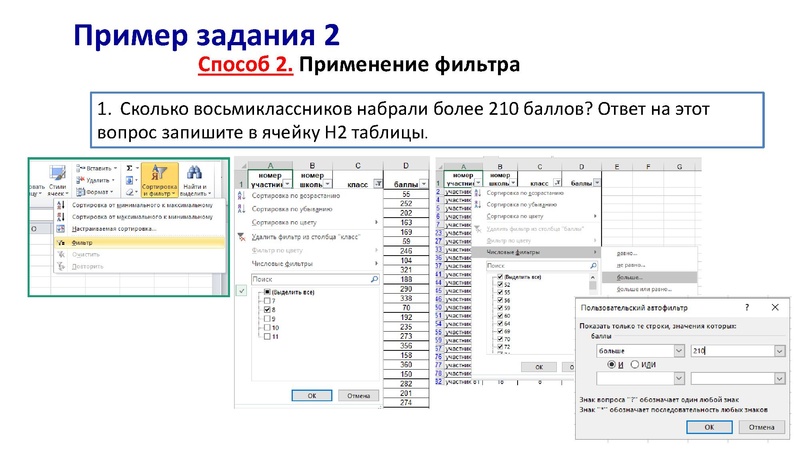Toggle the 64 score checkbox
Image resolution: width=800 pixels, height=450 pixels.
point(500,323)
